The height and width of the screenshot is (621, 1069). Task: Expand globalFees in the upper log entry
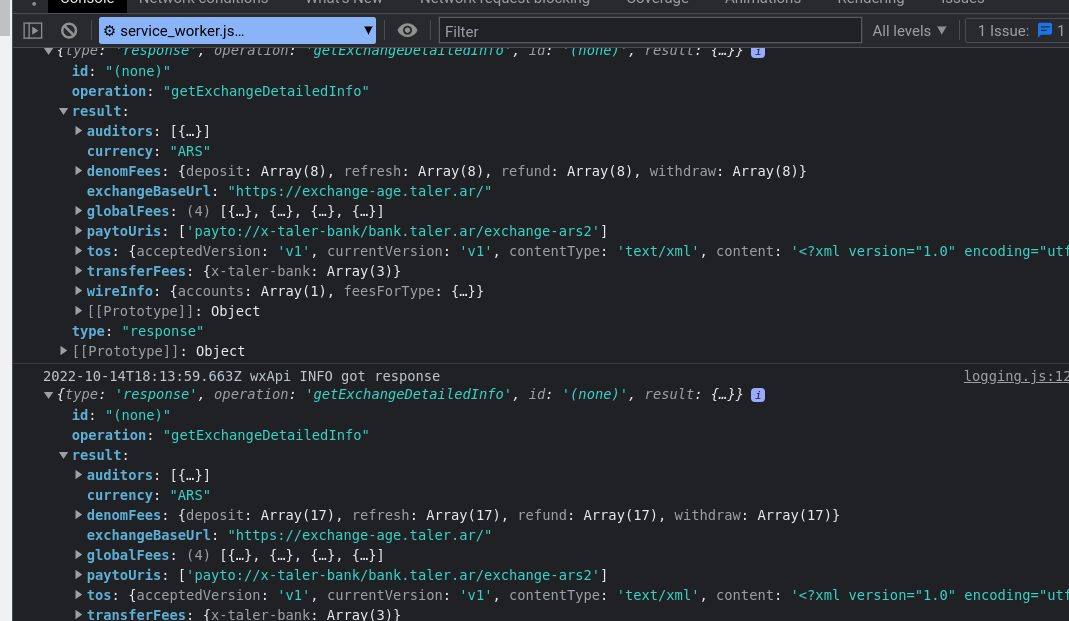79,211
